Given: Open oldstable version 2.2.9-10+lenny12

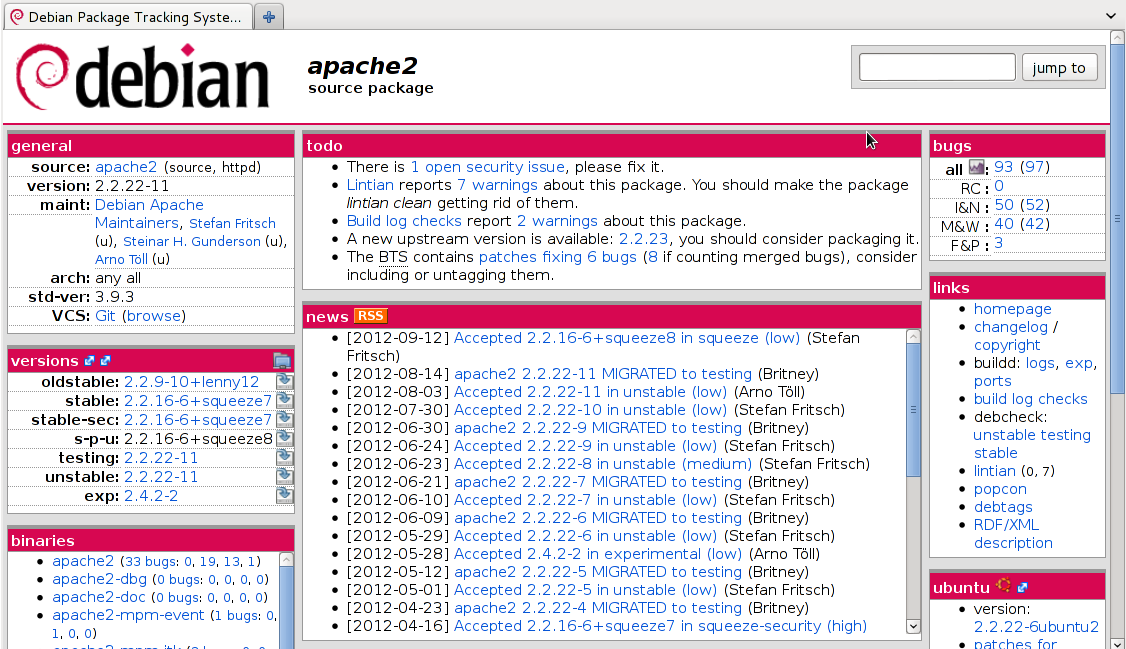Looking at the screenshot, I should click(x=192, y=382).
